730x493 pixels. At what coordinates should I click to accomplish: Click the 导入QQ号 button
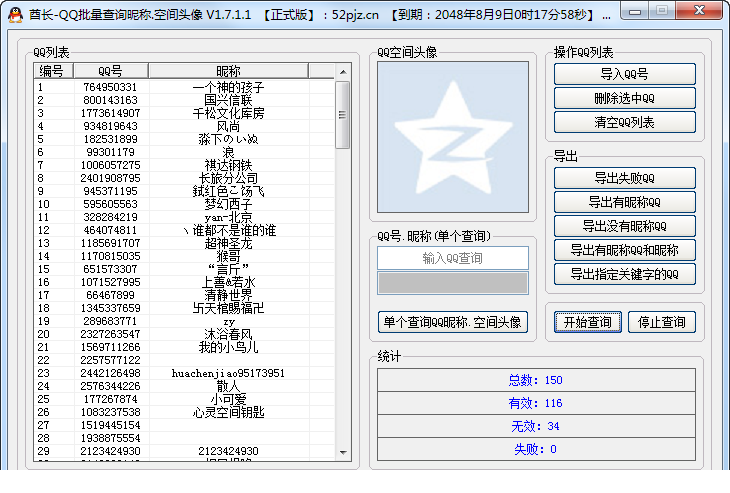624,74
